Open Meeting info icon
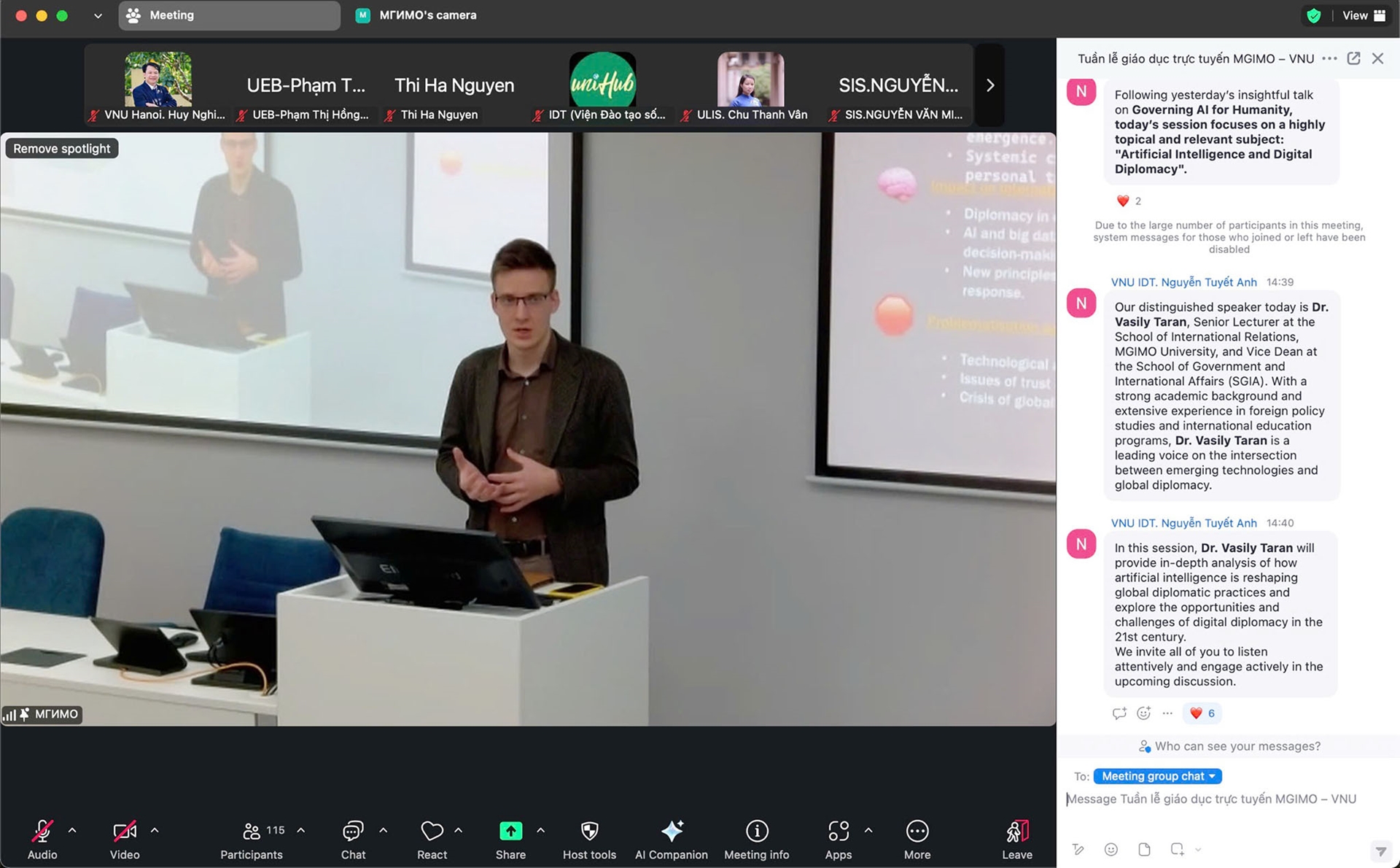Viewport: 1400px width, 868px height. (x=756, y=832)
